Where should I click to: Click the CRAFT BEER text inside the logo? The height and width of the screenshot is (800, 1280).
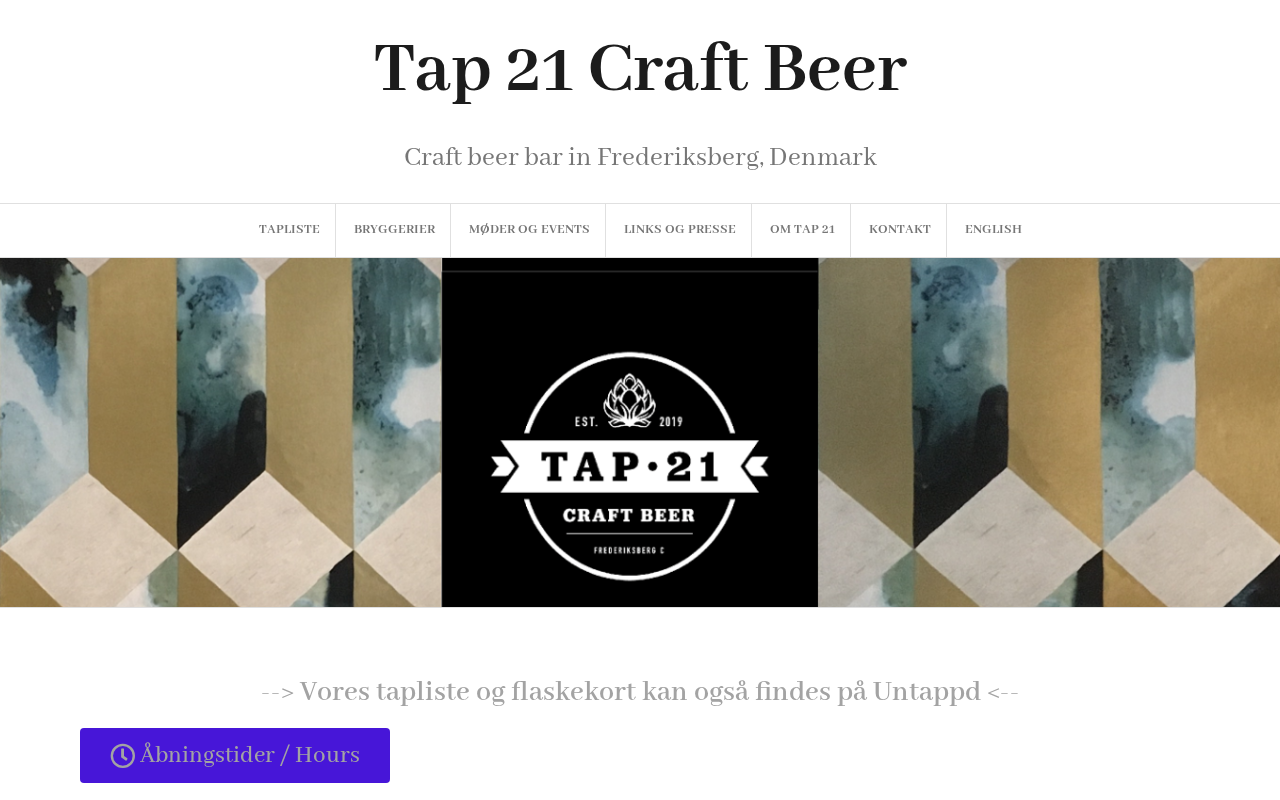coord(630,516)
